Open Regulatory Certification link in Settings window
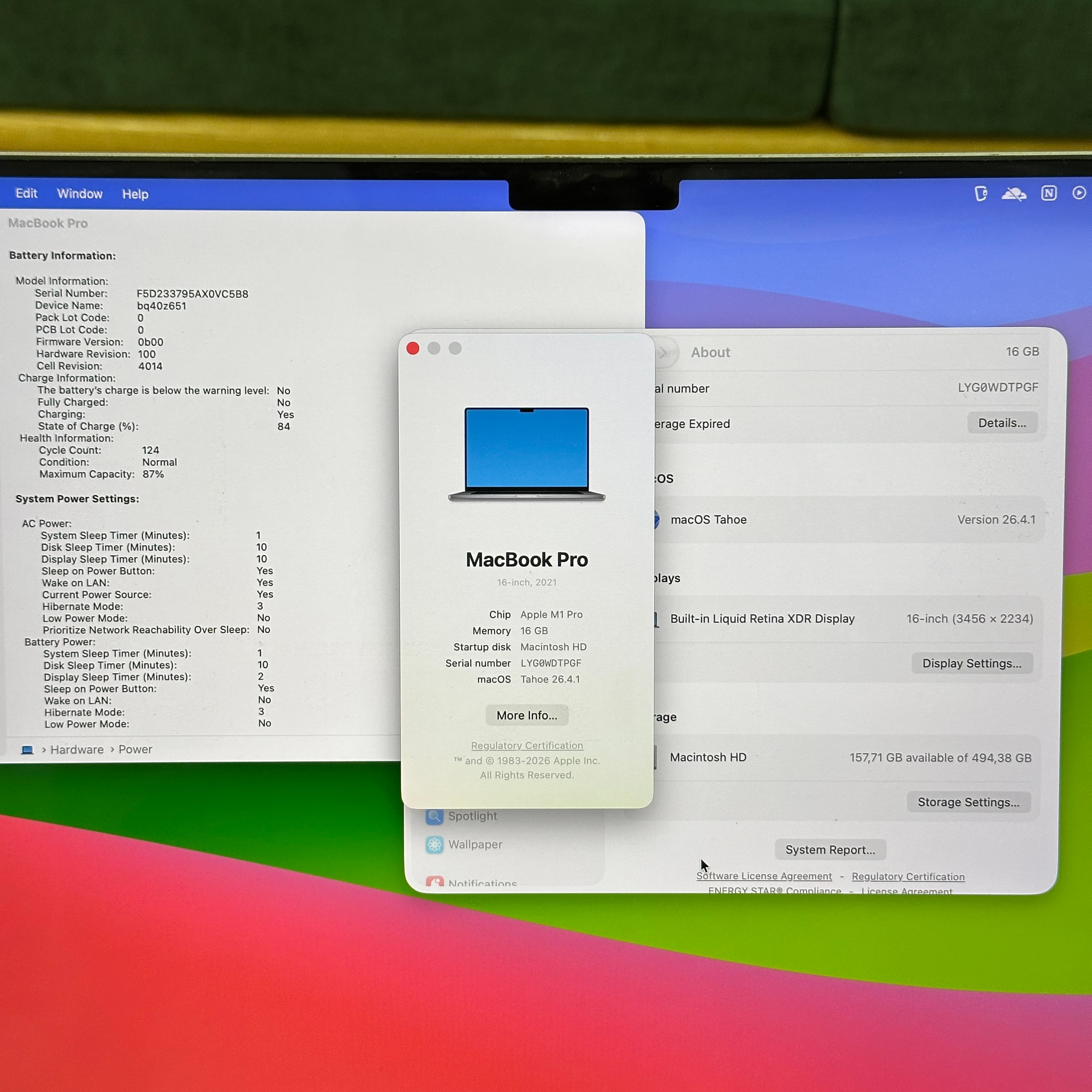The height and width of the screenshot is (1092, 1092). [908, 876]
